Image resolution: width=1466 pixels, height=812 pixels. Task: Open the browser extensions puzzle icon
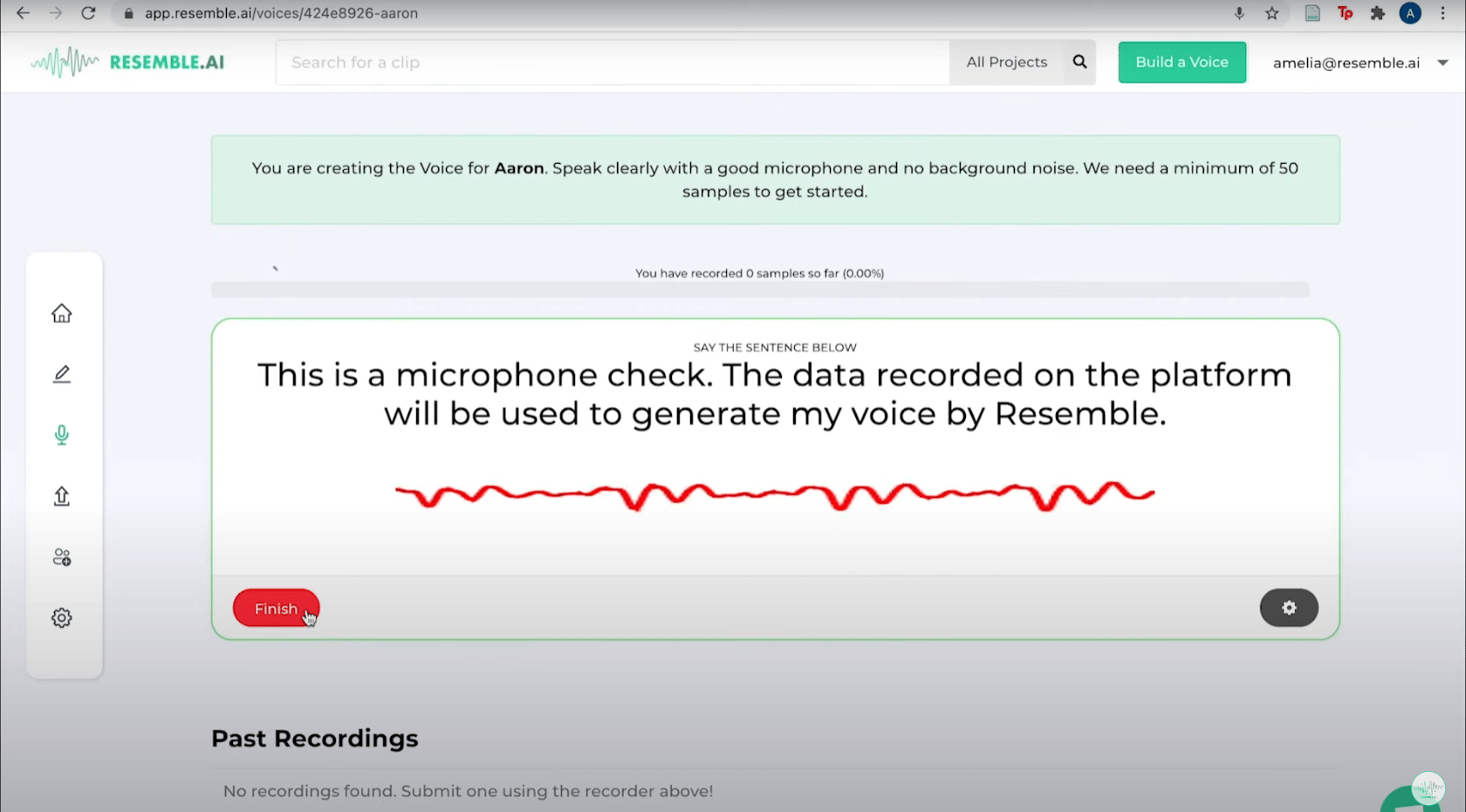(1378, 13)
